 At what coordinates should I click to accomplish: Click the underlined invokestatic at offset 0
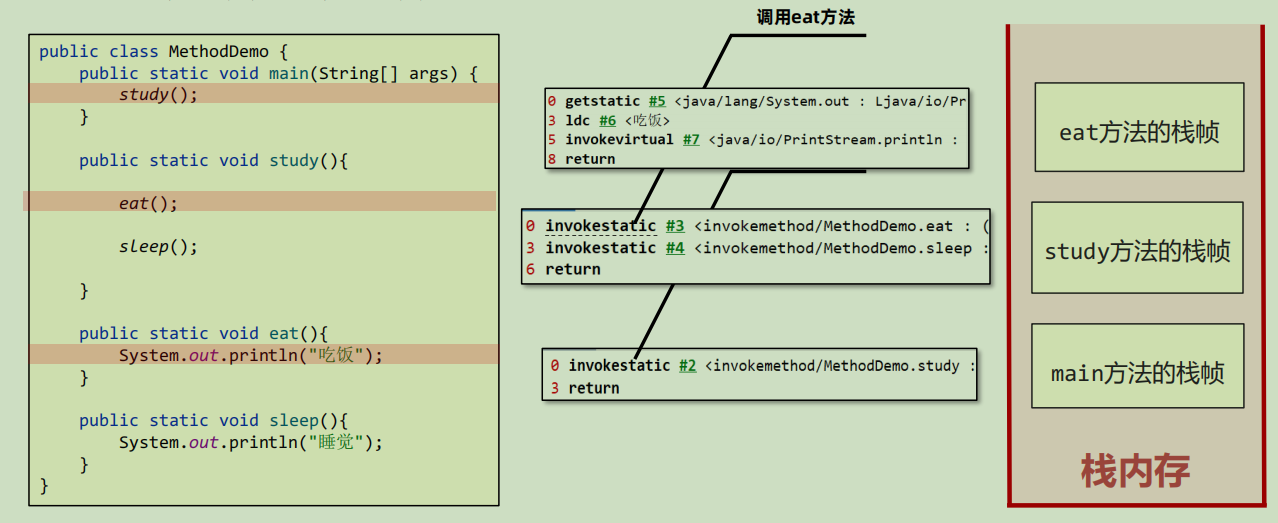[x=601, y=226]
